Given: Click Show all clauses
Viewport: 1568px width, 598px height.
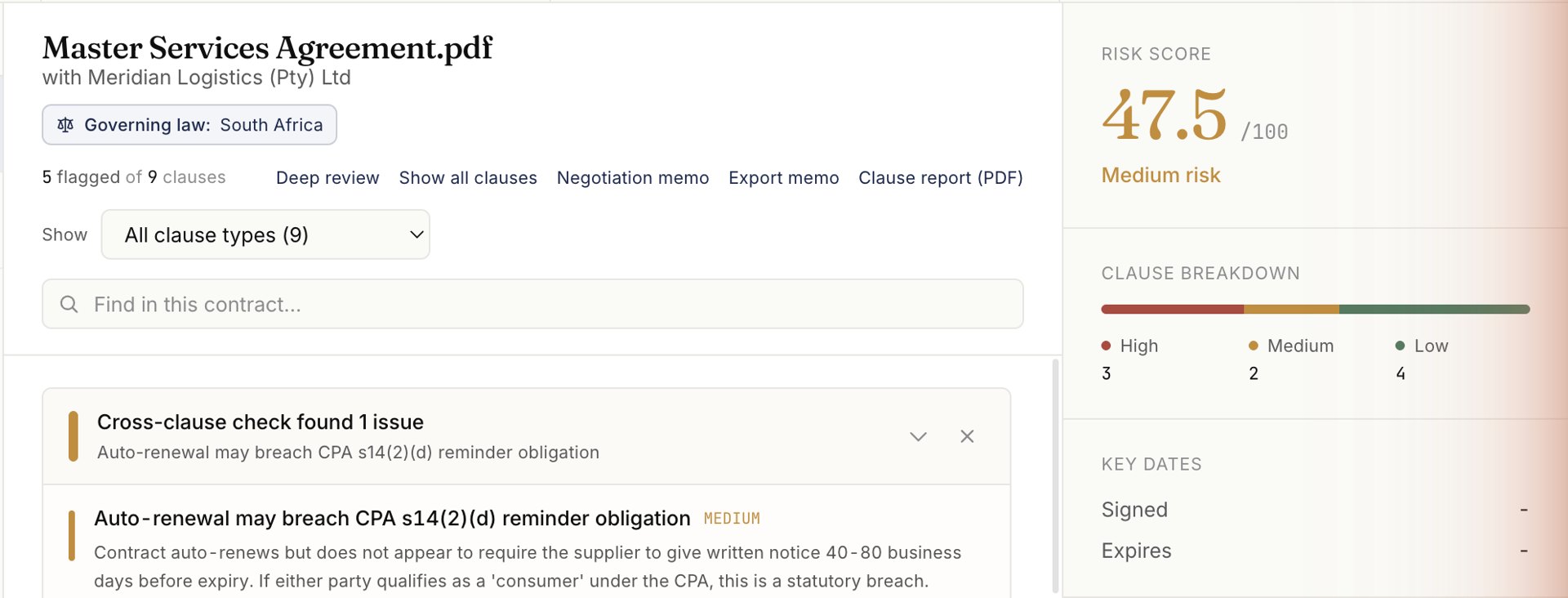Looking at the screenshot, I should (x=468, y=177).
